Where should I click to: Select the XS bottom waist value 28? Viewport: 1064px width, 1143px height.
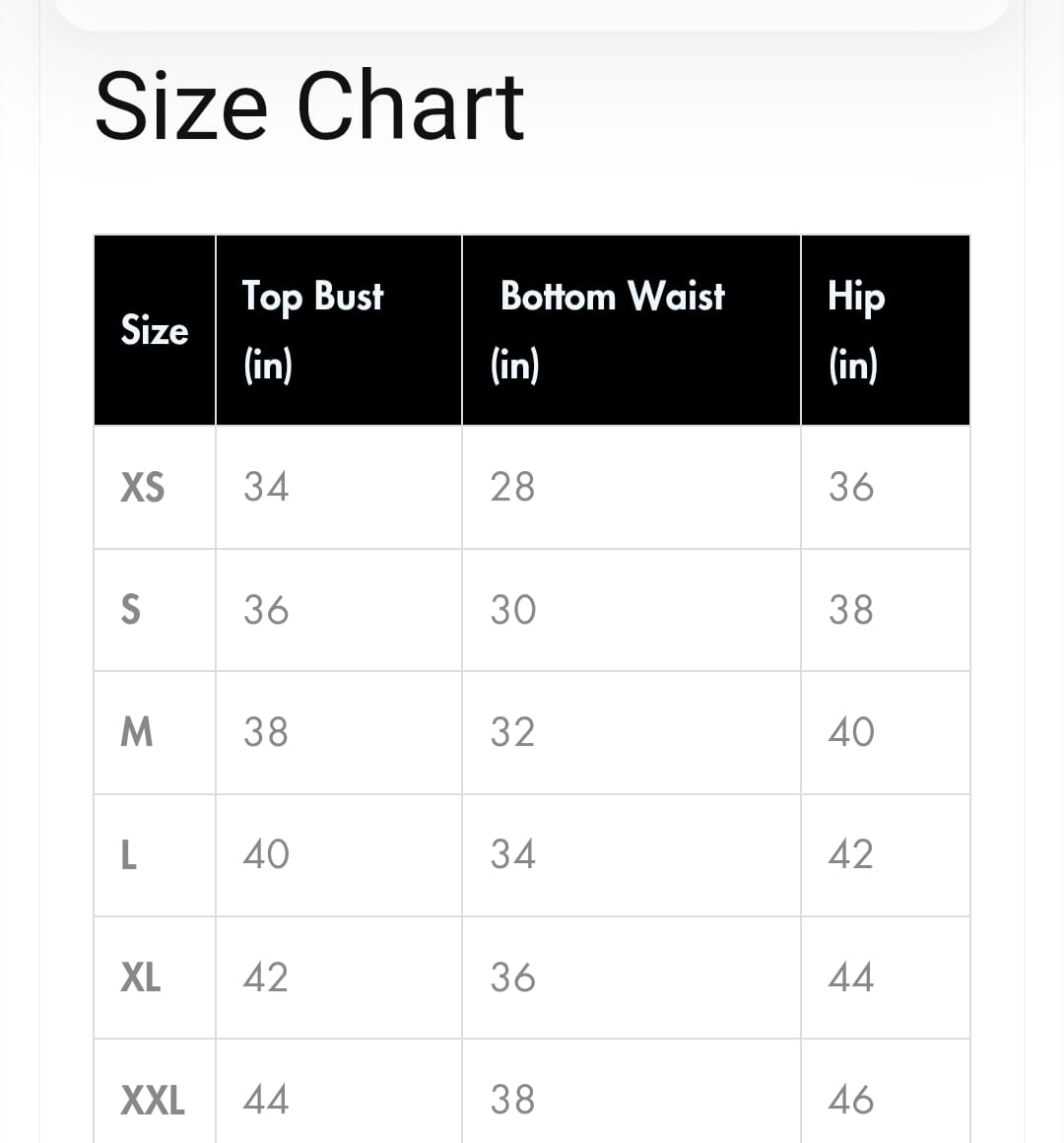click(513, 487)
